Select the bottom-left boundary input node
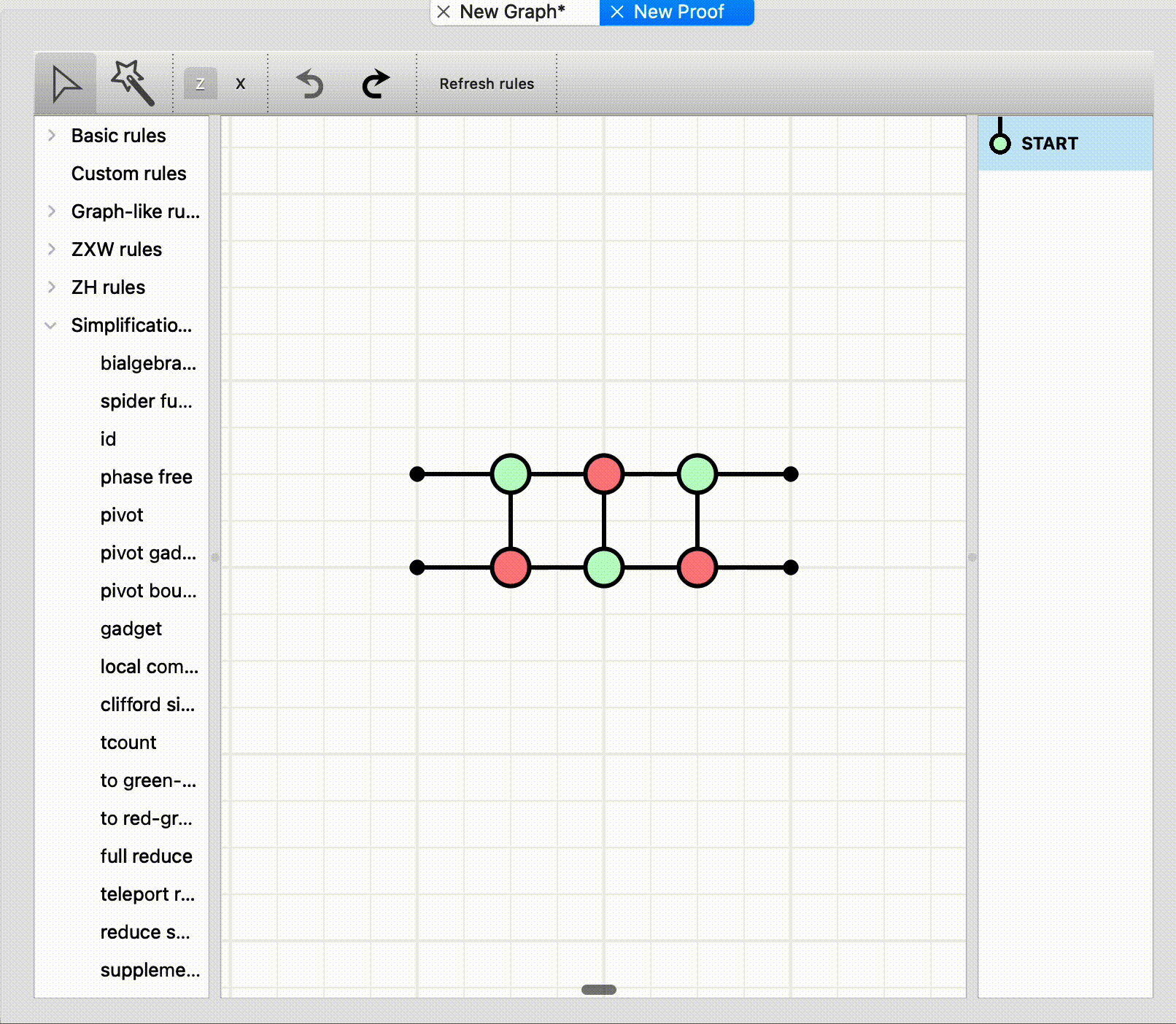Viewport: 1176px width, 1024px height. tap(417, 567)
